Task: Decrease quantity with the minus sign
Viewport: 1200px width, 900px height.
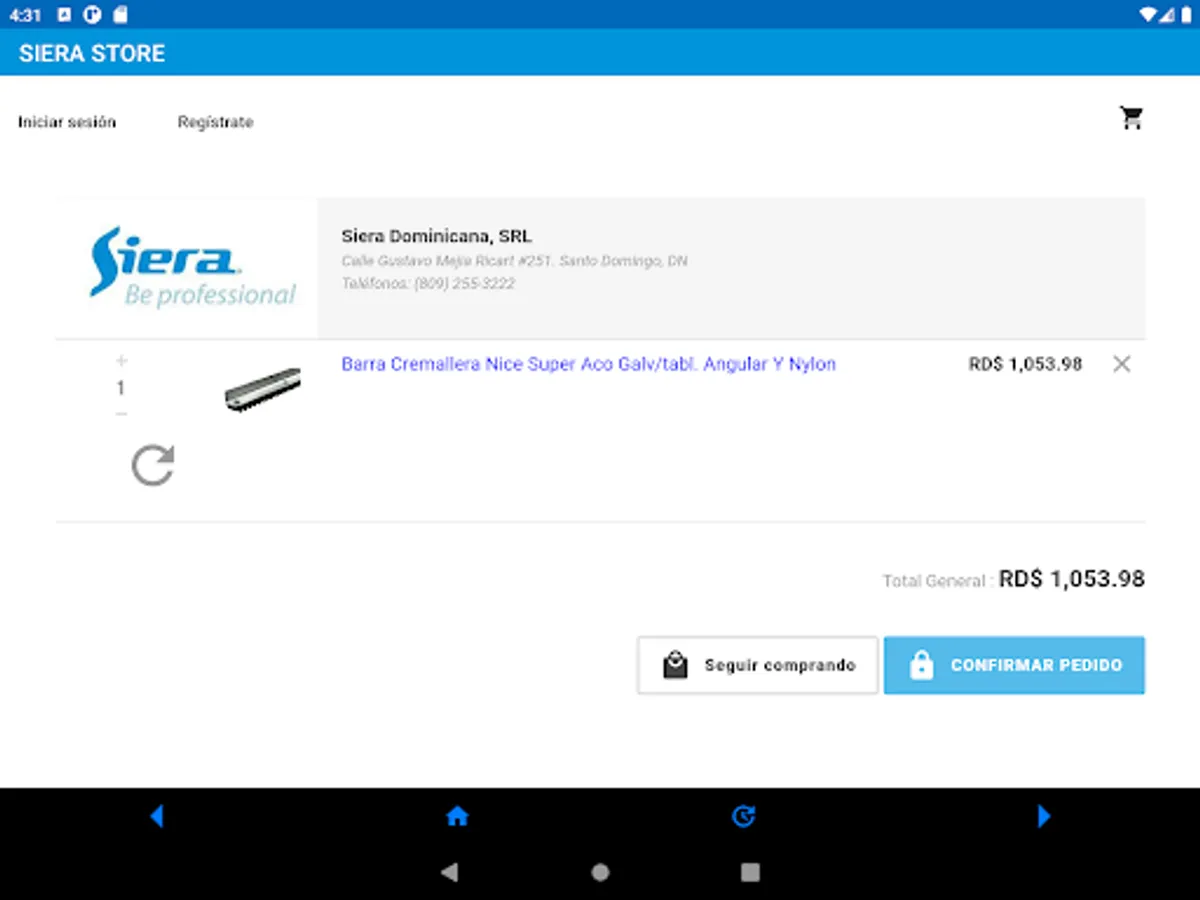Action: click(121, 414)
